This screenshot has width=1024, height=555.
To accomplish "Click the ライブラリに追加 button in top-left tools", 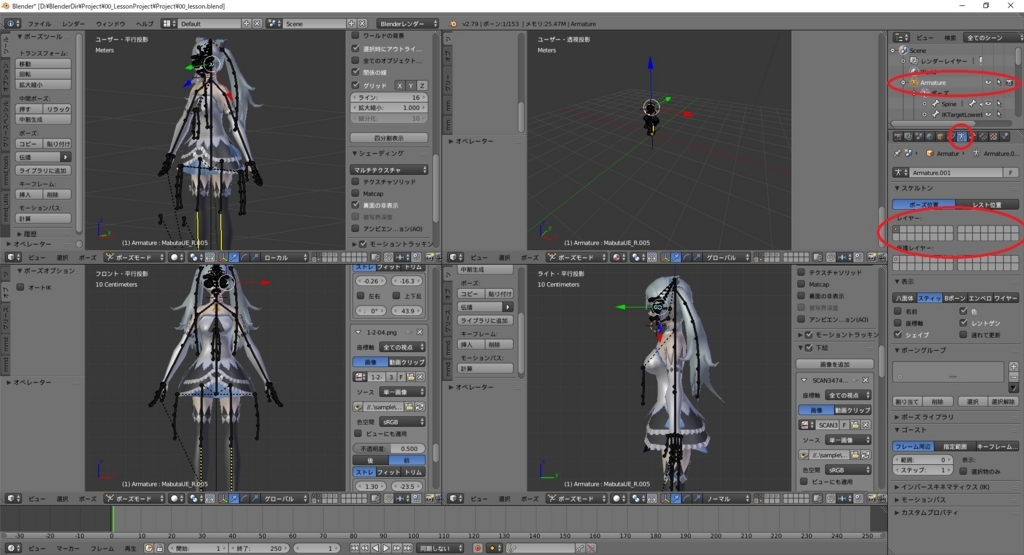I will [43, 170].
